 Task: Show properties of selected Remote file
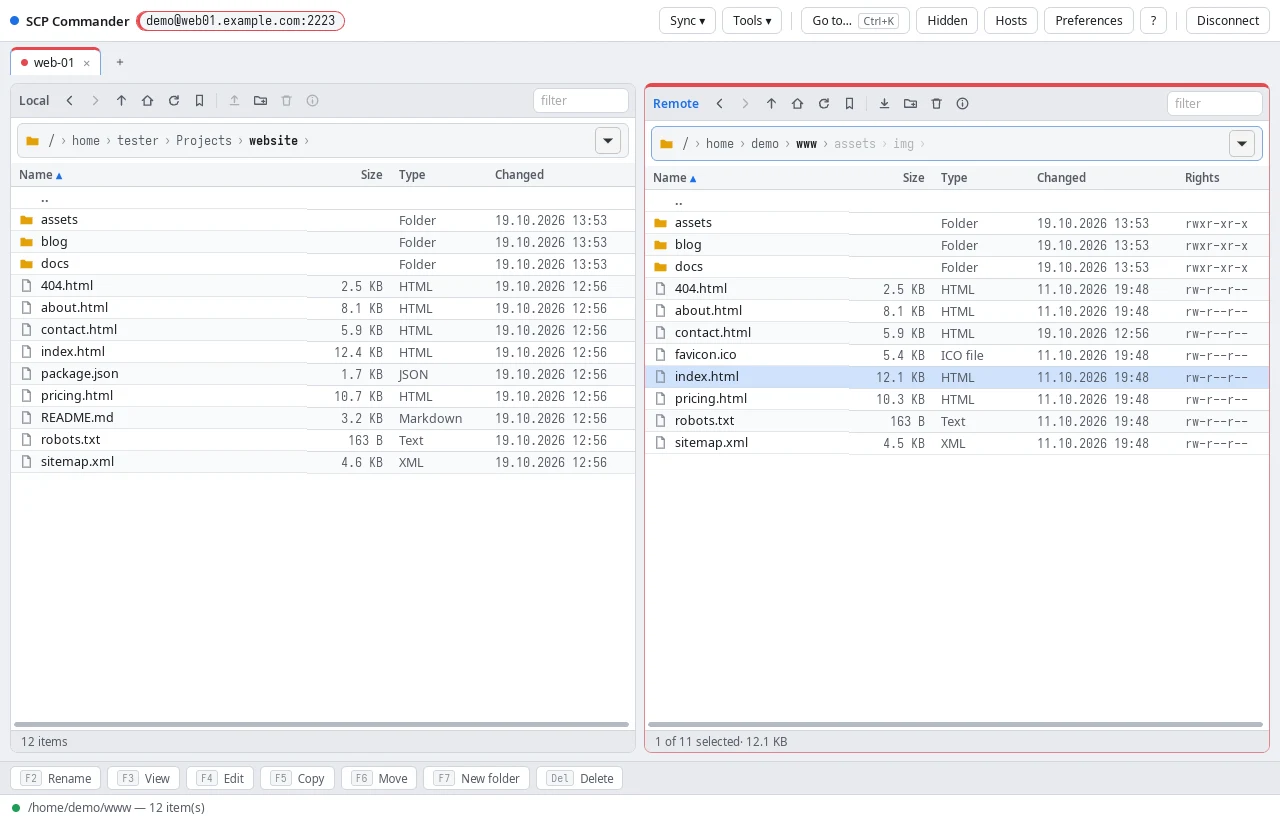tap(962, 103)
